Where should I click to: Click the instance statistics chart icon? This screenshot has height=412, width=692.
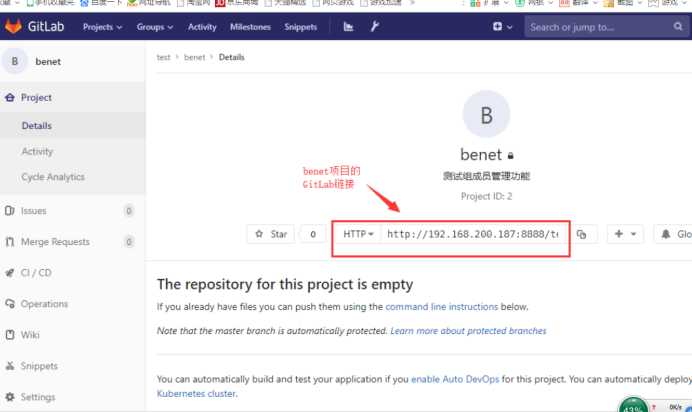coord(348,27)
